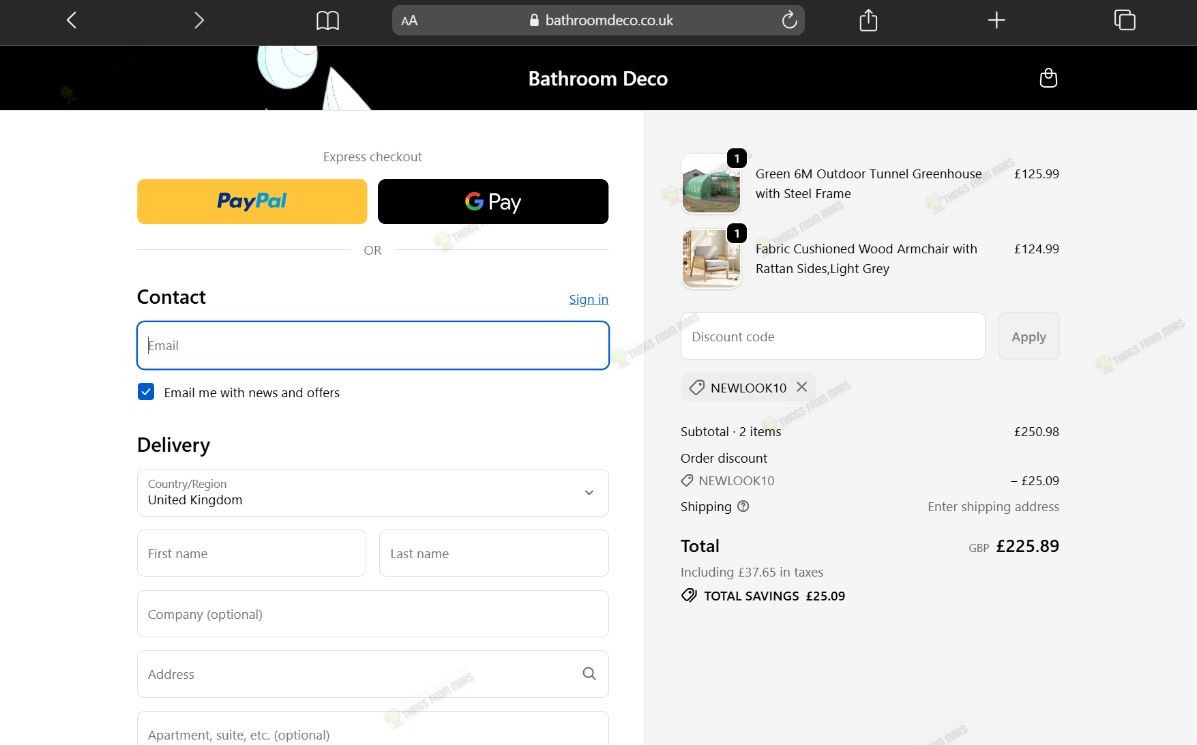Click the Including £37.65 in taxes text
Image resolution: width=1197 pixels, height=745 pixels.
coord(752,572)
